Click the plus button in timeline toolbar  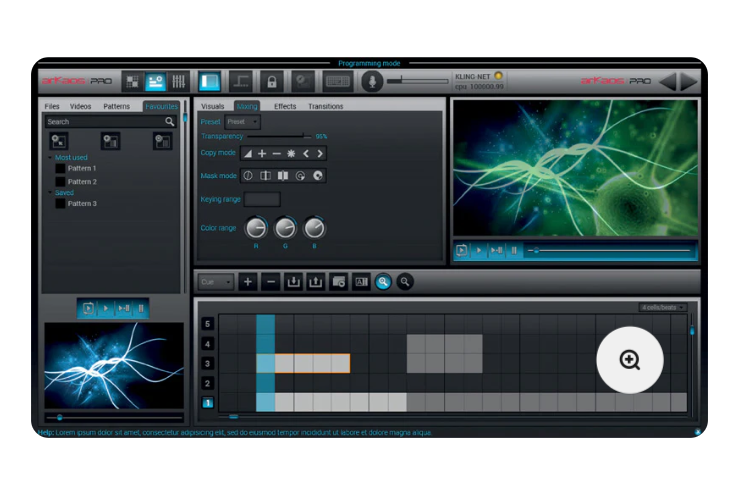(248, 282)
